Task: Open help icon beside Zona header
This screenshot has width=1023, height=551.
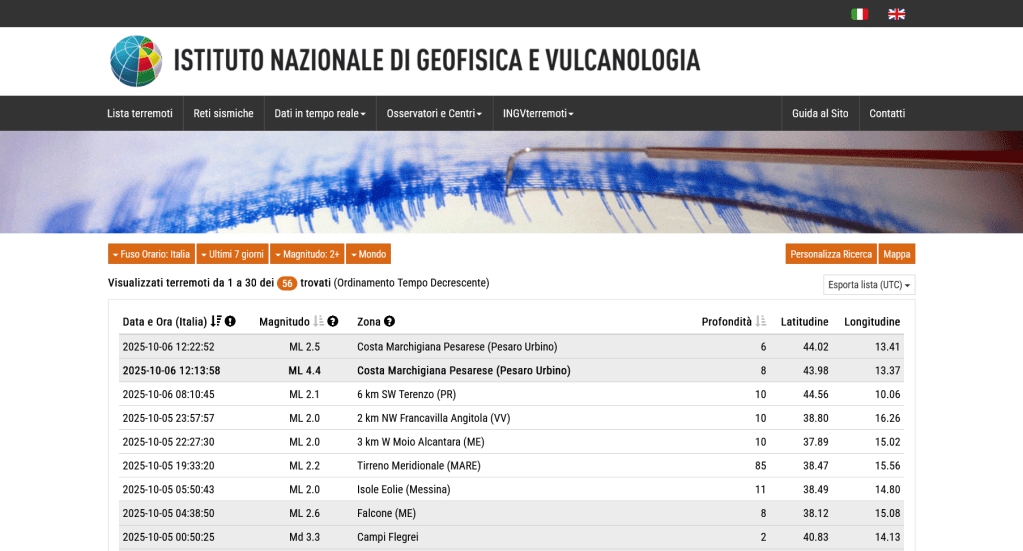Action: pyautogui.click(x=390, y=321)
